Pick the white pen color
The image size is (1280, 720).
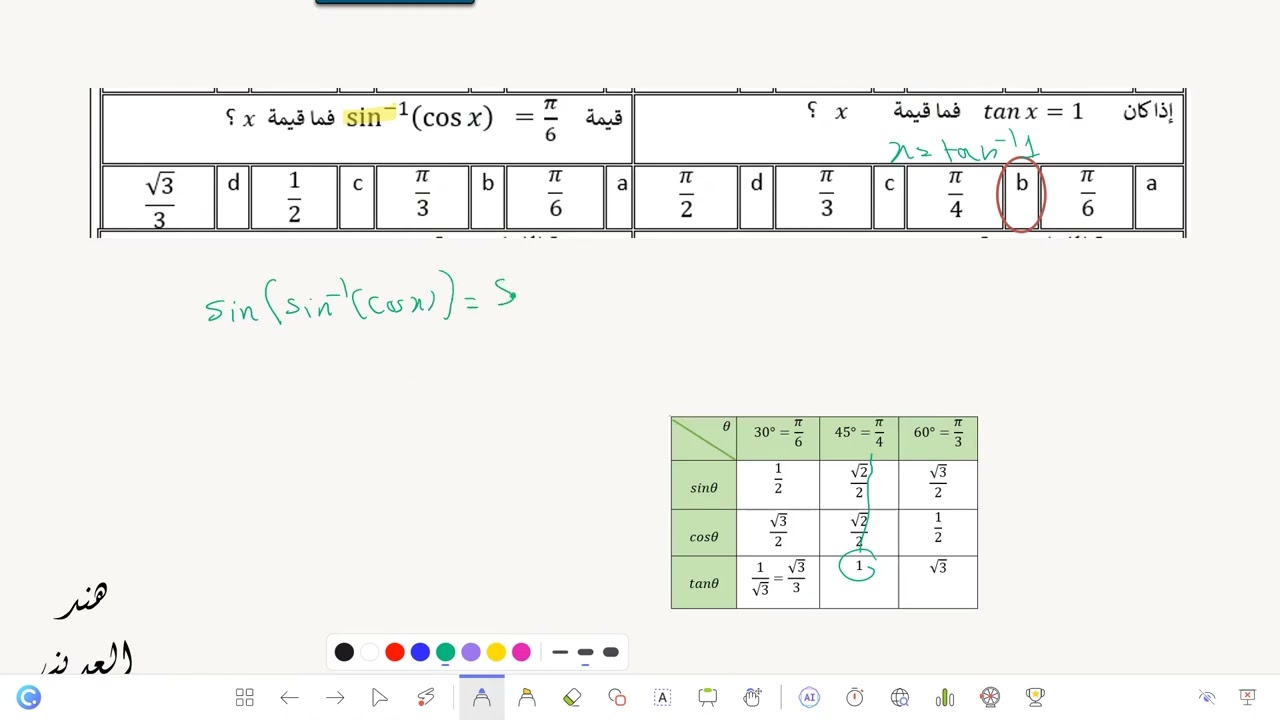(x=369, y=652)
